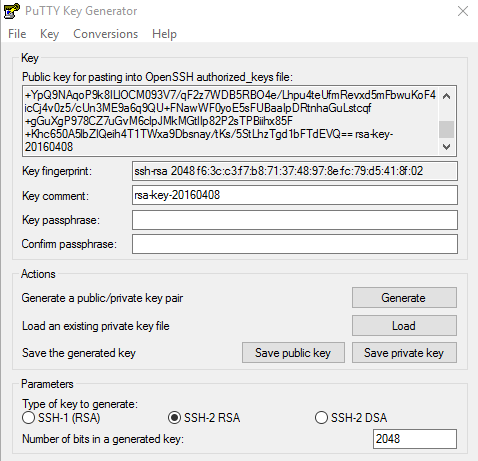The image size is (478, 461).
Task: Click the public key scrollbar thumb
Action: tap(446, 129)
